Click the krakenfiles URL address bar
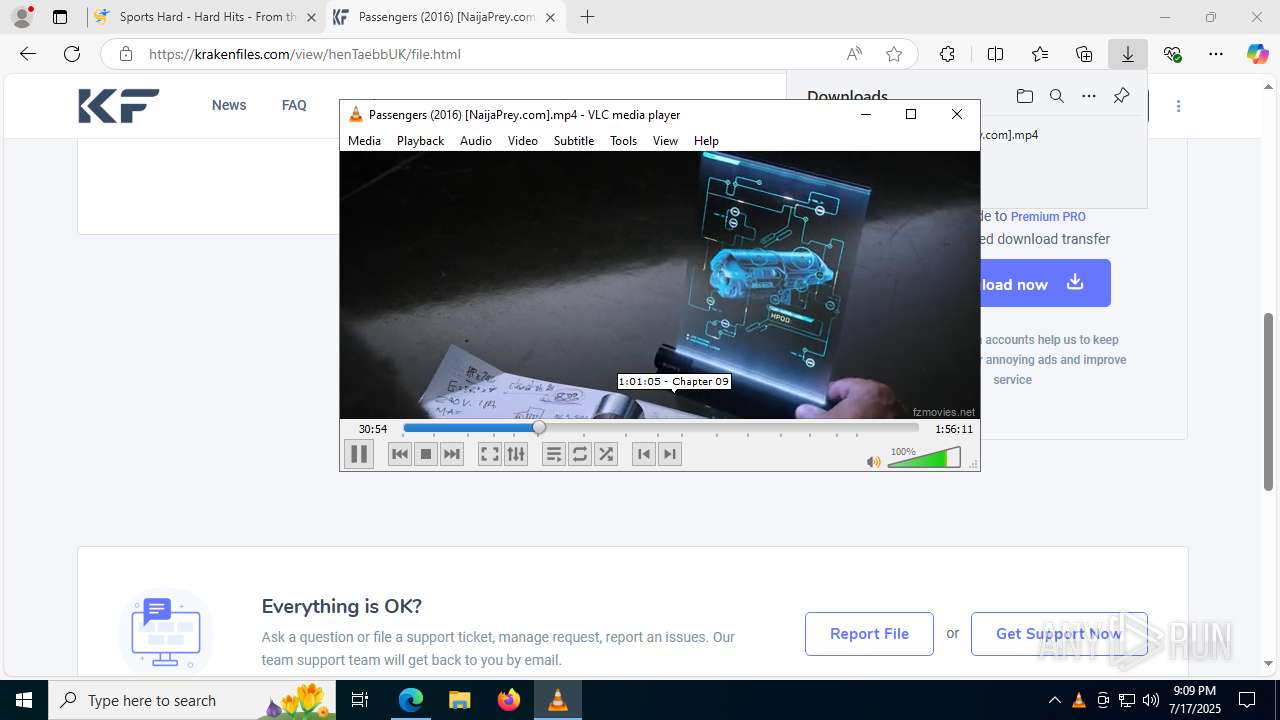The height and width of the screenshot is (720, 1280). click(x=480, y=54)
